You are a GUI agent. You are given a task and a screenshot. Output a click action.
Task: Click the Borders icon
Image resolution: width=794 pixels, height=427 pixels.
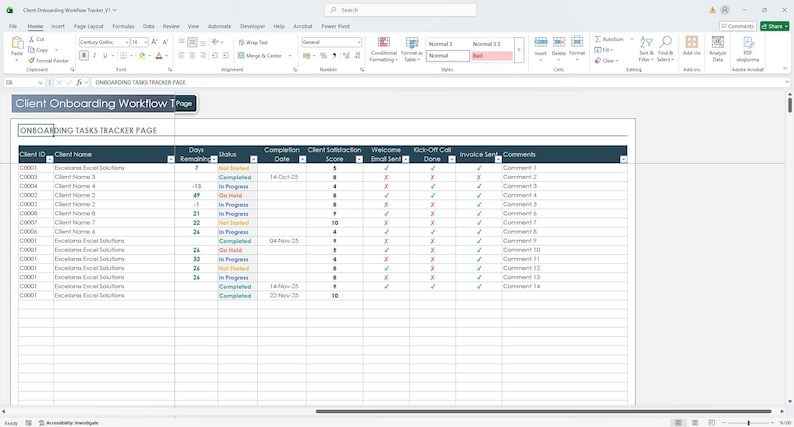click(x=123, y=56)
